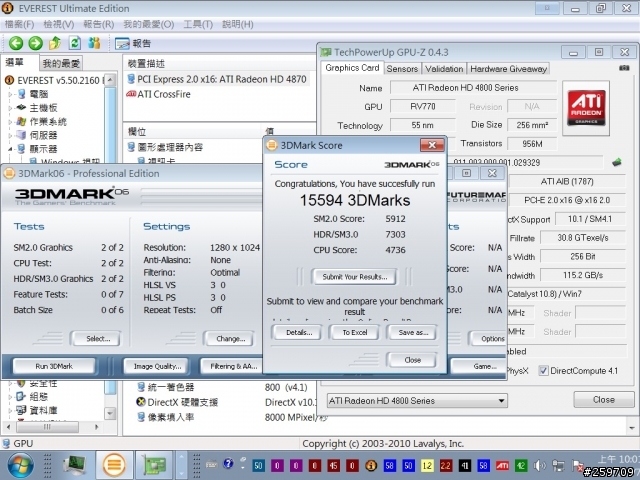Viewport: 640px width, 480px height.
Task: Open the 檔案(F) menu
Action: [19, 24]
